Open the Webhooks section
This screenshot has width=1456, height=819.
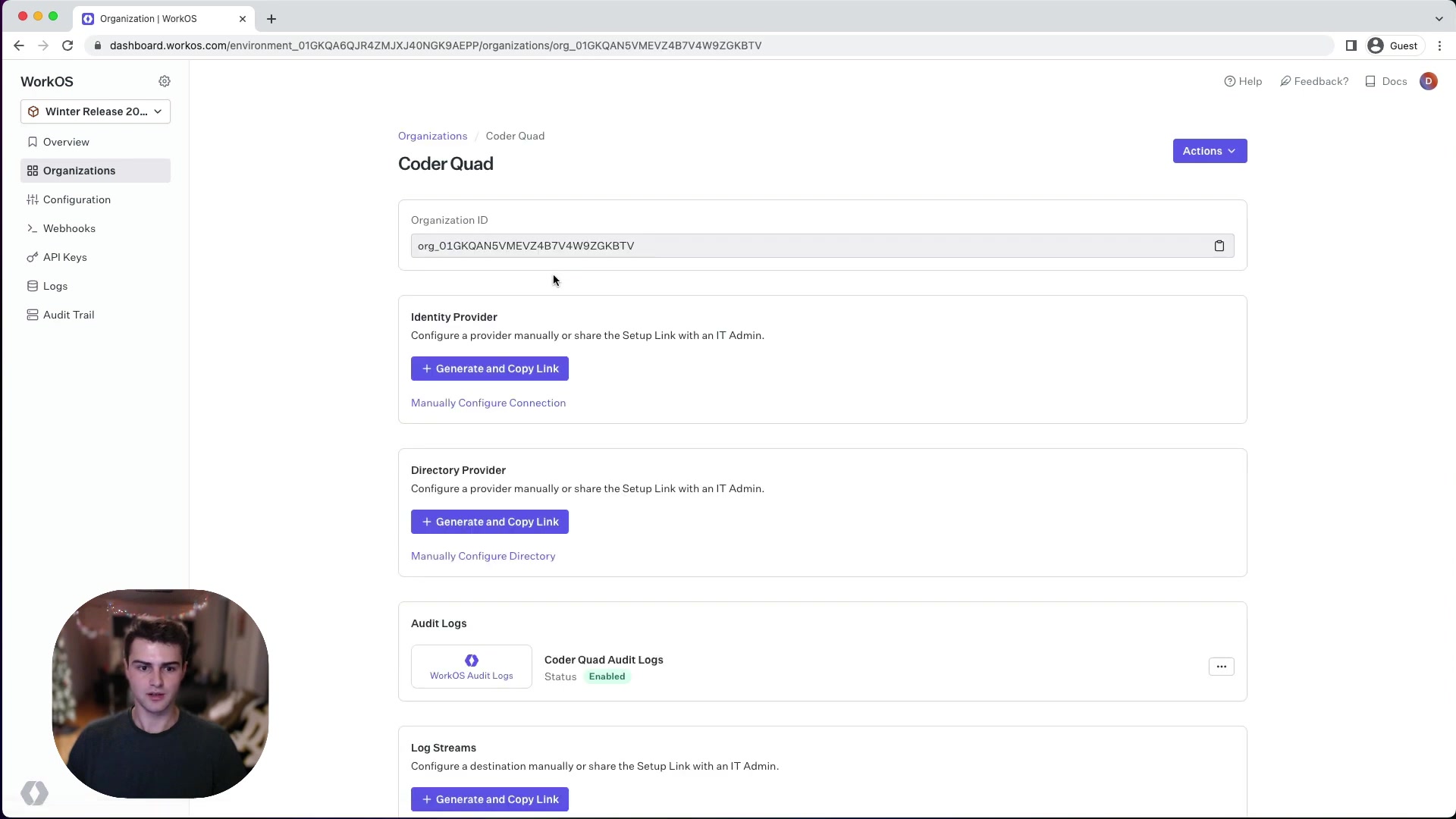click(x=69, y=228)
